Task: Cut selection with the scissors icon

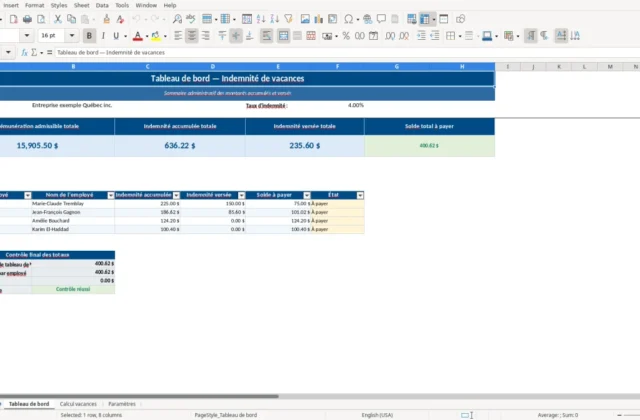Action: tap(58, 19)
